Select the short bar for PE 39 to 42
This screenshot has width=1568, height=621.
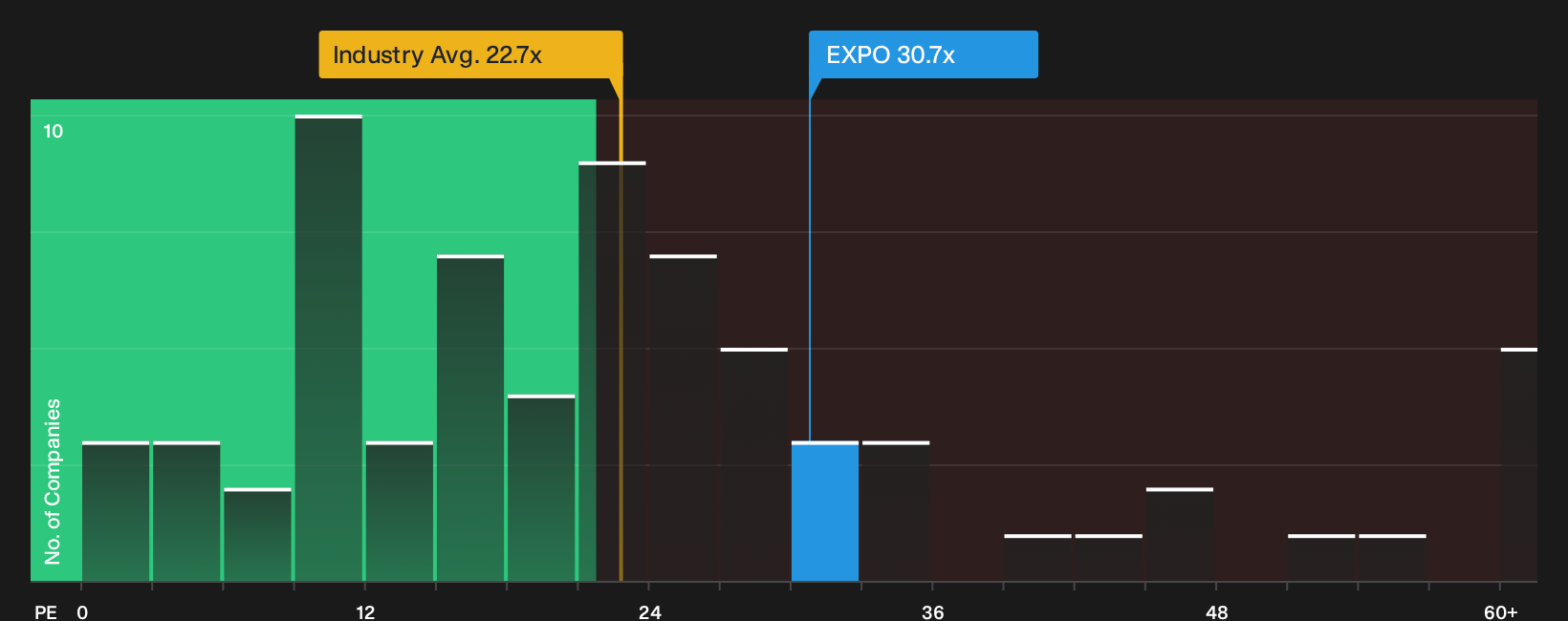[x=1038, y=558]
